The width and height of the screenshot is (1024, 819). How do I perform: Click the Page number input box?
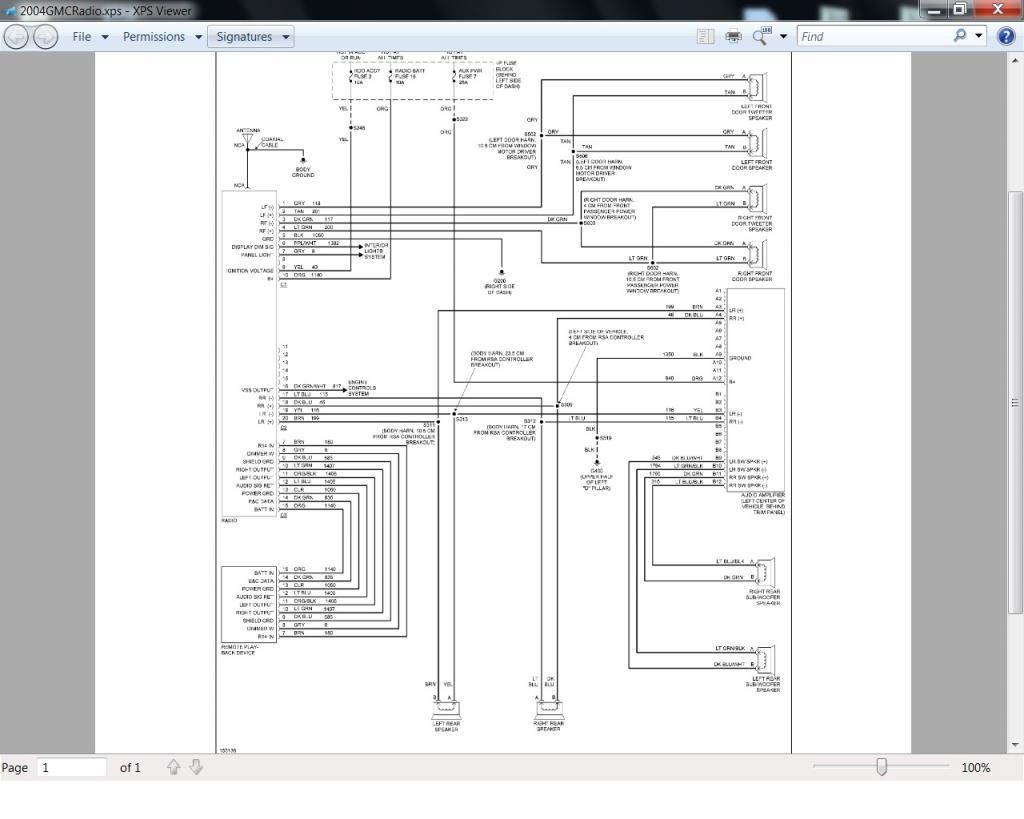[71, 767]
